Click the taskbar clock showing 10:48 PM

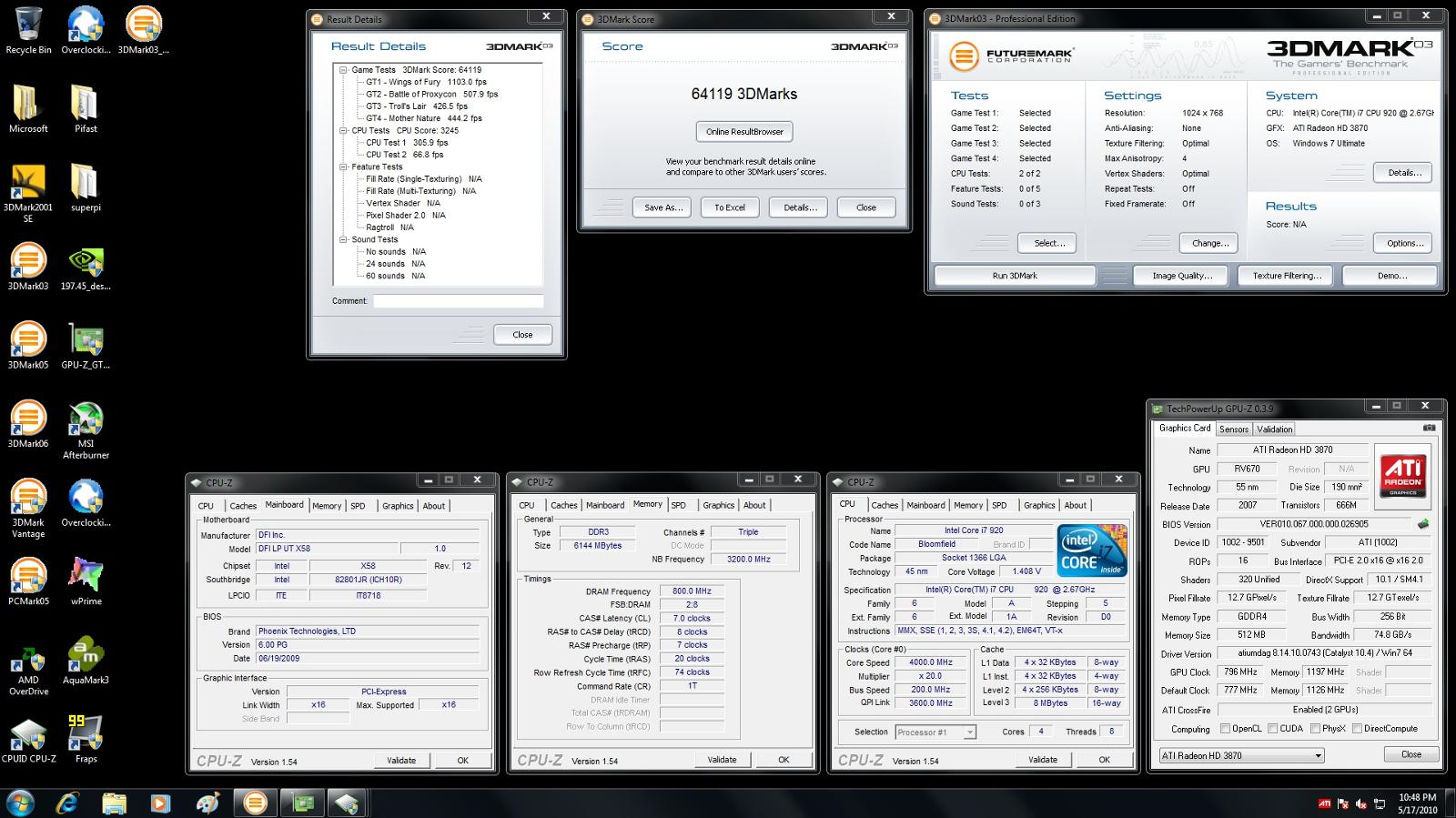1417,803
